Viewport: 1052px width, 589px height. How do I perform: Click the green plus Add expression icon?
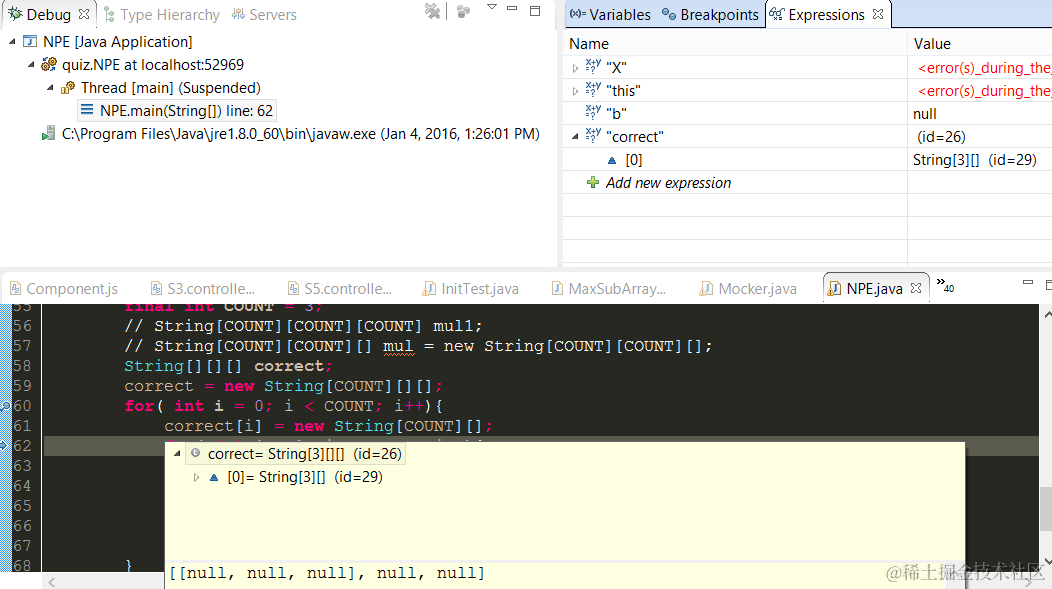(x=592, y=182)
